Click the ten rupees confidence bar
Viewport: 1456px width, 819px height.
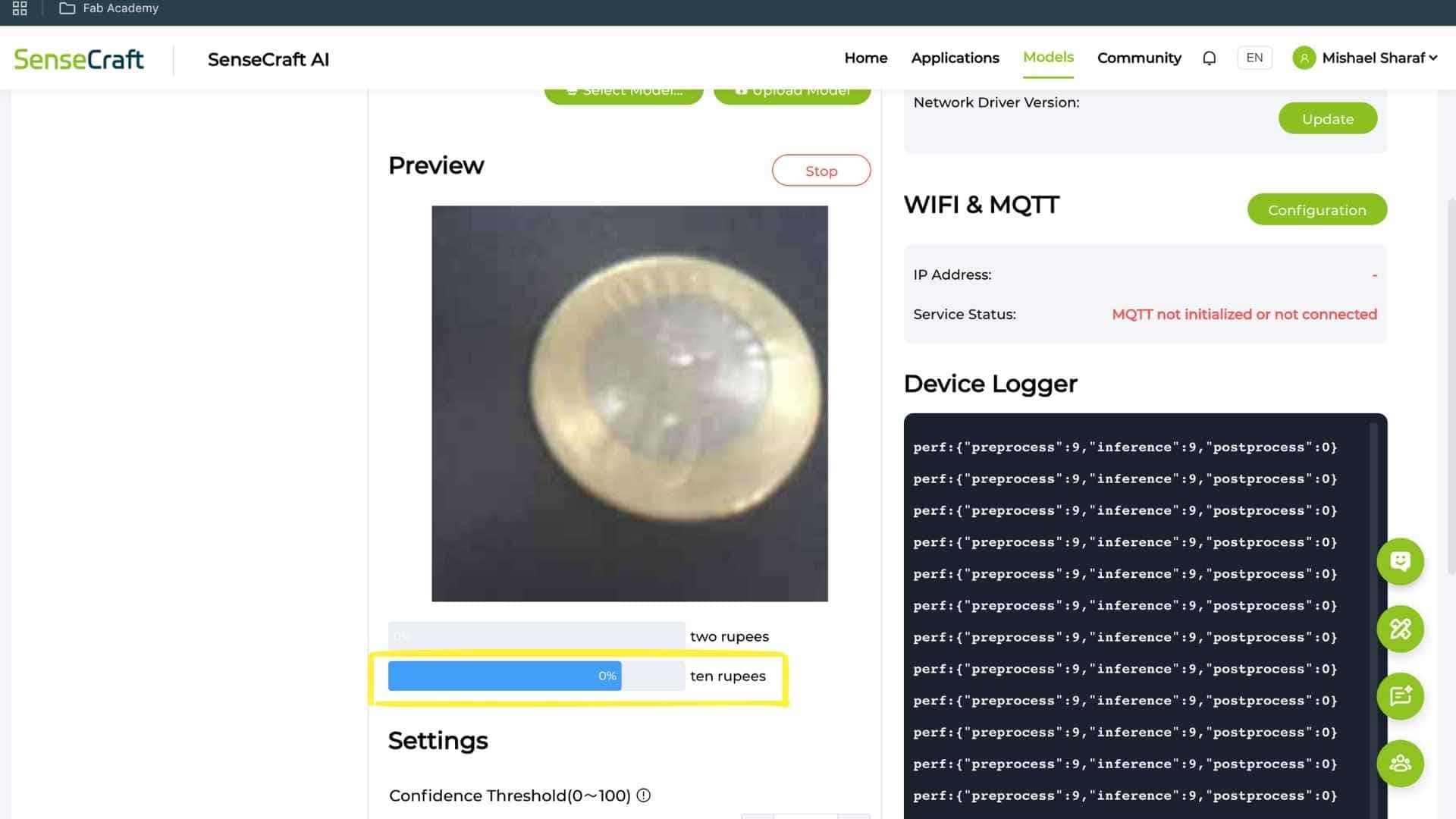535,676
